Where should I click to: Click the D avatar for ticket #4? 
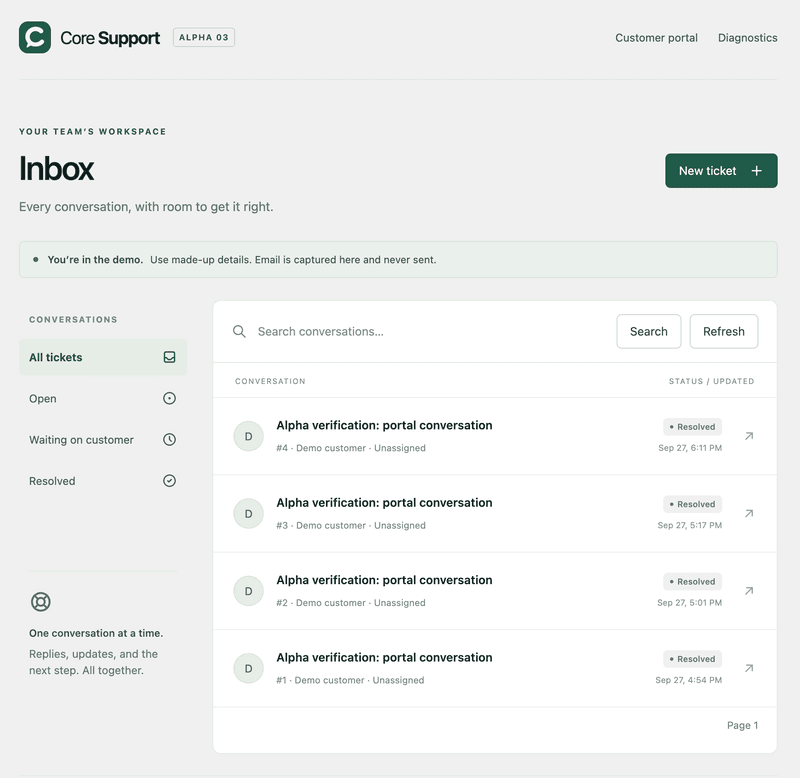pos(248,436)
